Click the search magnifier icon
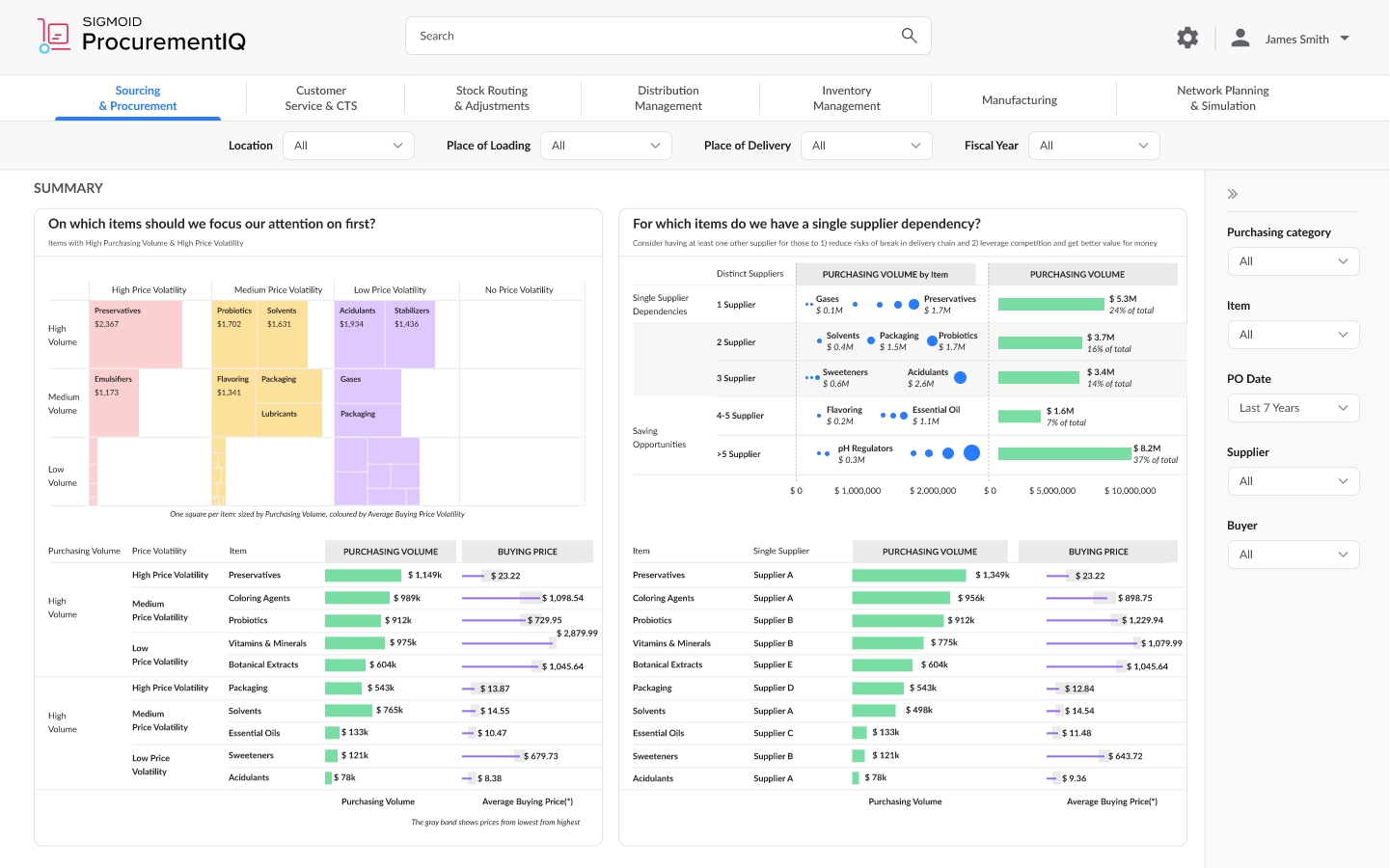Image resolution: width=1390 pixels, height=868 pixels. (909, 36)
